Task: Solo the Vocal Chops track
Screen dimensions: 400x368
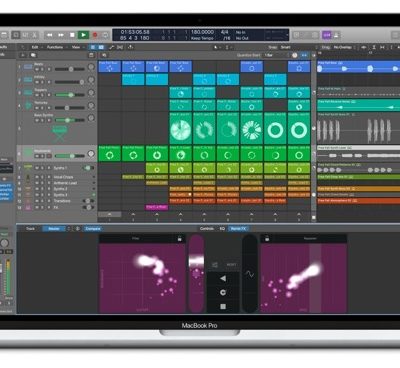Action: (43, 177)
